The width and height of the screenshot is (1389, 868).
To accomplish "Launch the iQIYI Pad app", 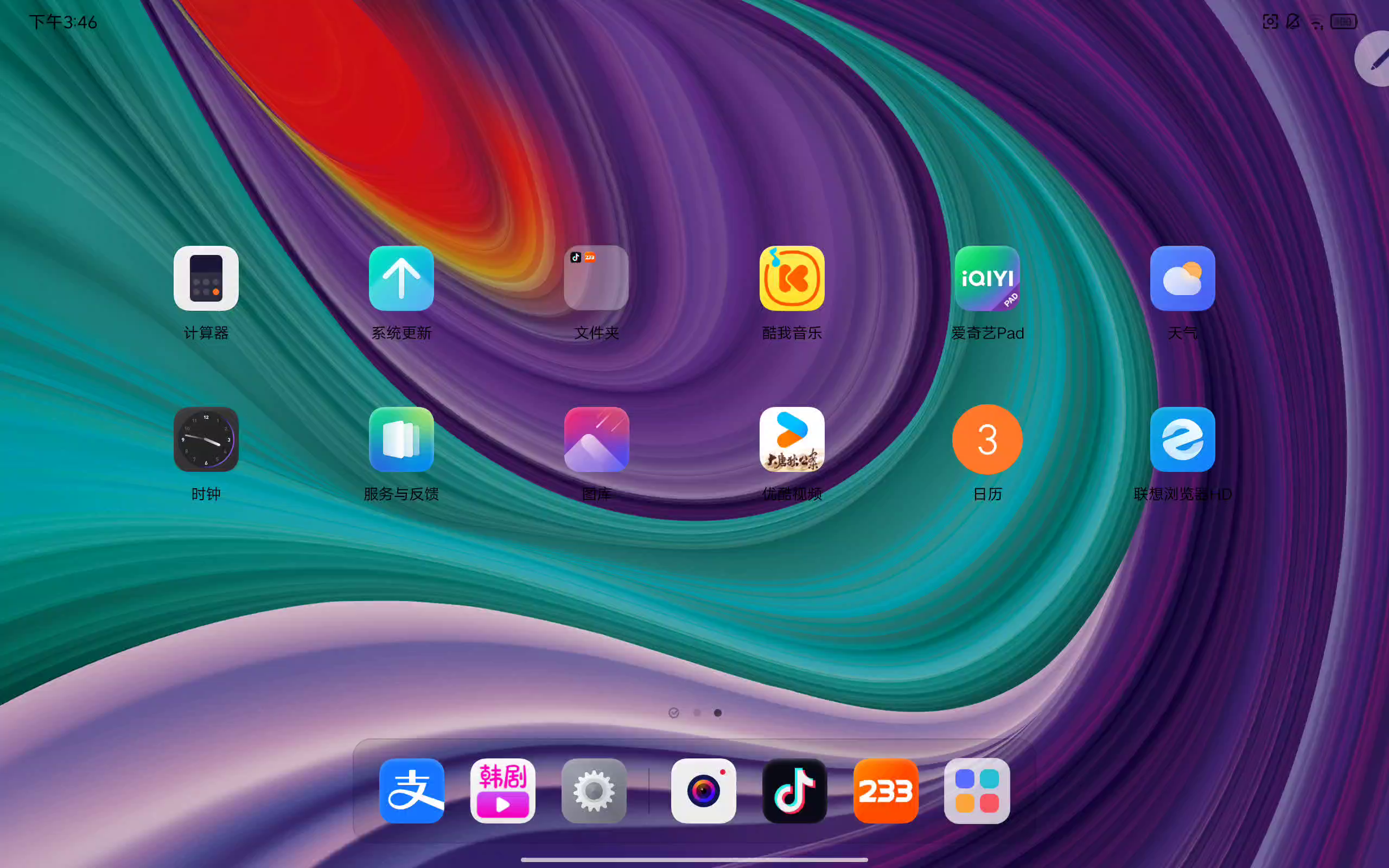I will pyautogui.click(x=987, y=278).
